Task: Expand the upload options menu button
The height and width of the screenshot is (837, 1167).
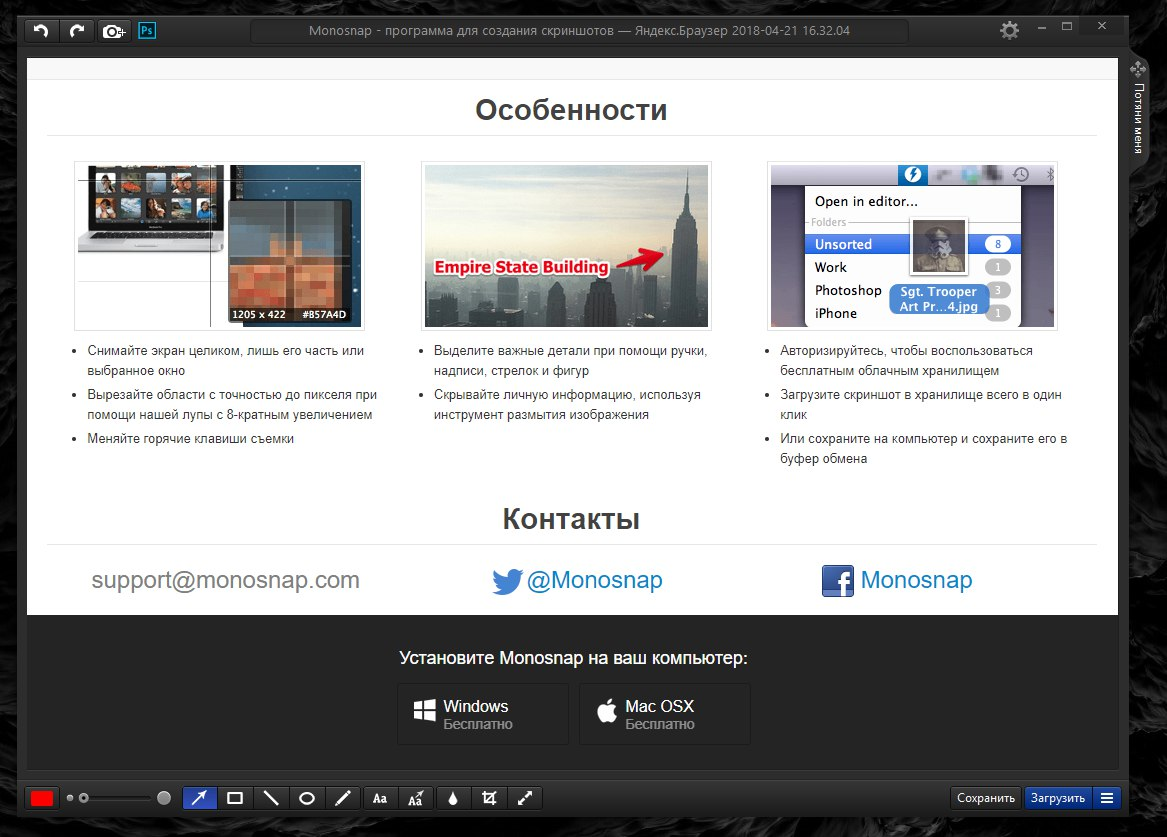Action: pyautogui.click(x=1106, y=798)
